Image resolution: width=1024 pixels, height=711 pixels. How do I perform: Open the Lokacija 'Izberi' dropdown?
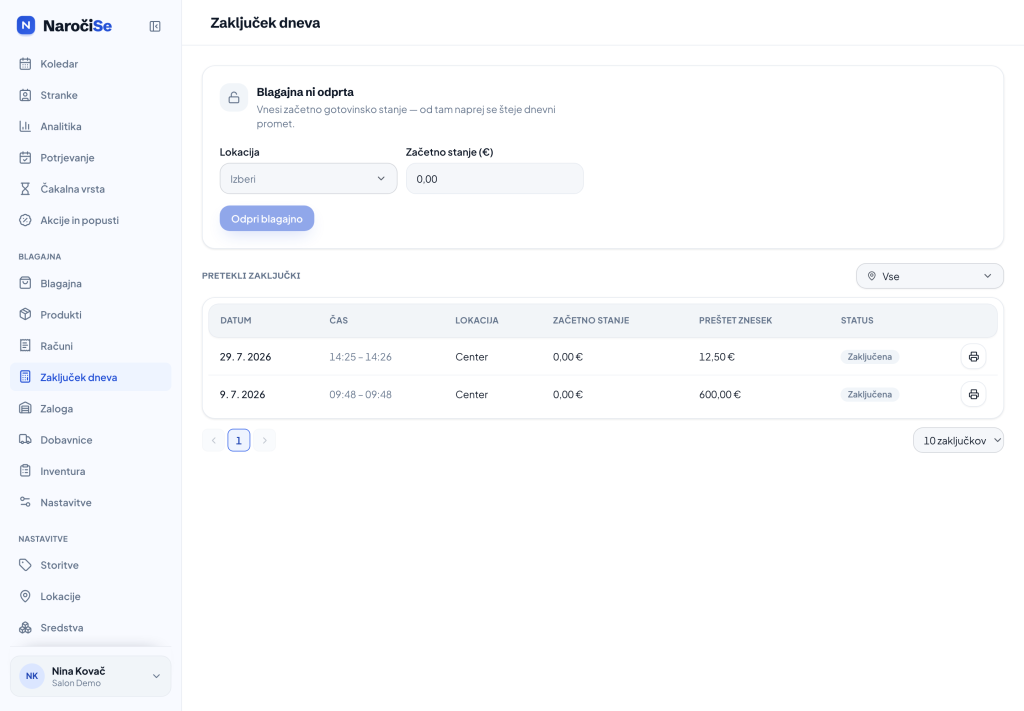[308, 179]
